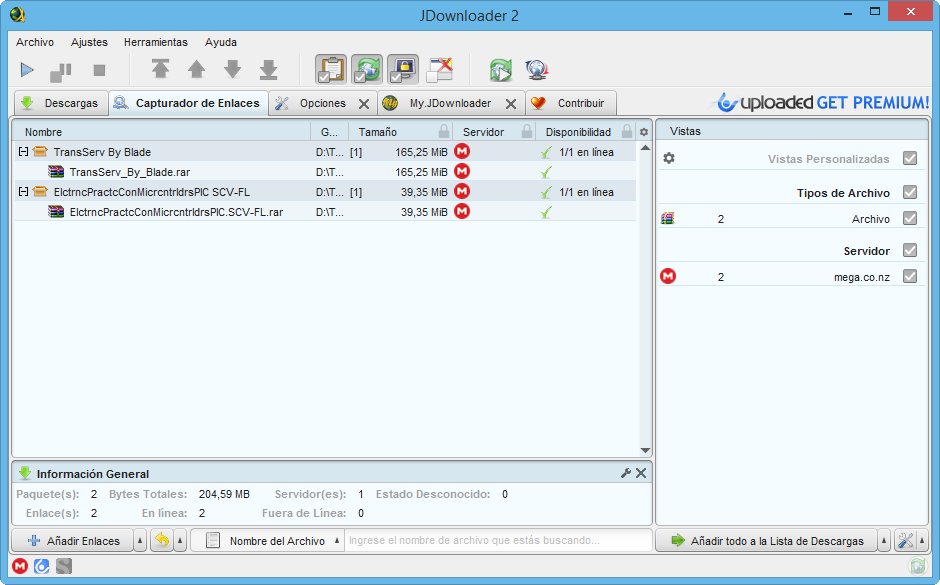Image resolution: width=940 pixels, height=585 pixels.
Task: Open Vistas Personalizadas settings gear
Action: pyautogui.click(x=669, y=158)
